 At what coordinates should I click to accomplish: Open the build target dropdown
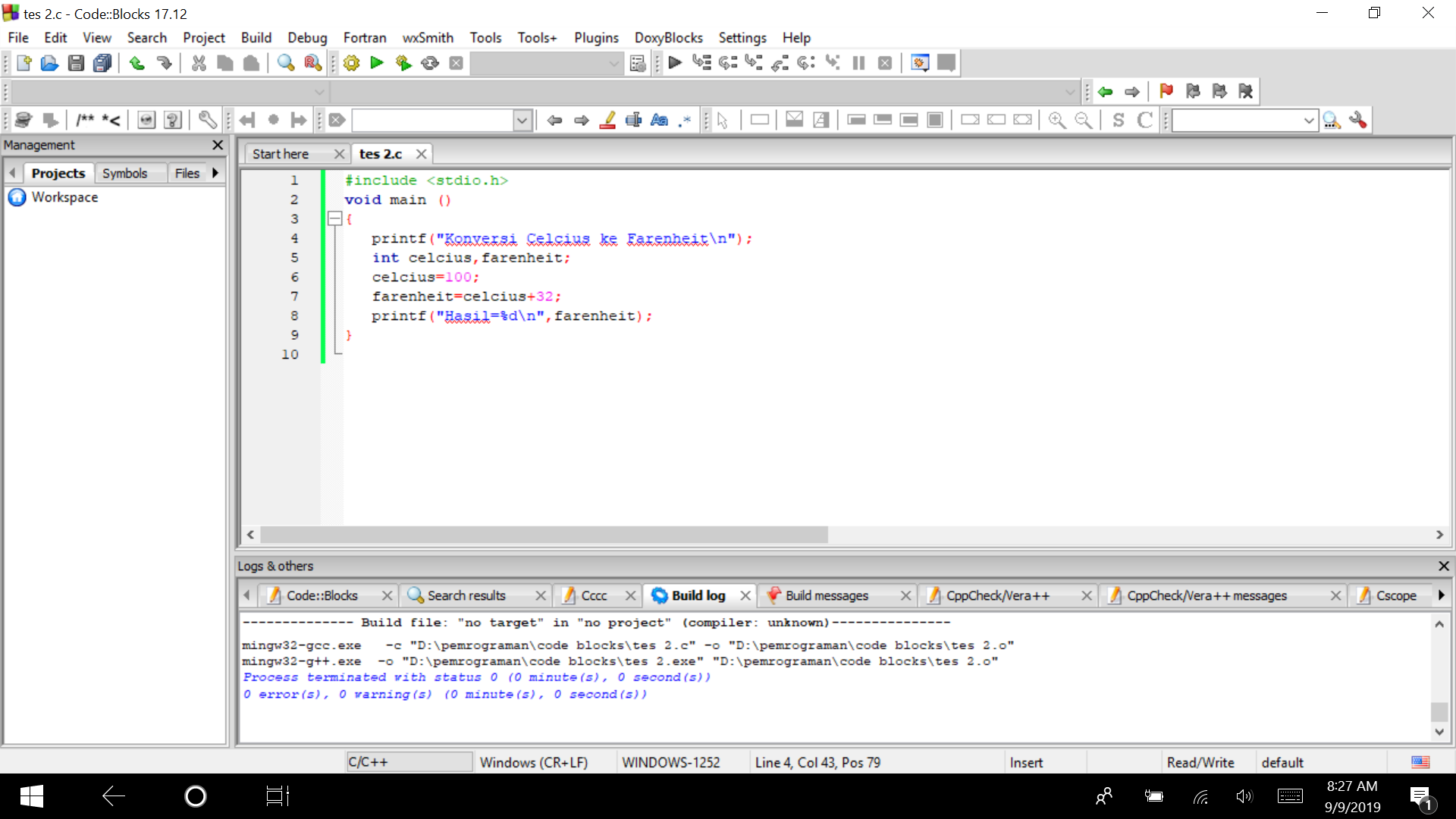click(x=614, y=64)
